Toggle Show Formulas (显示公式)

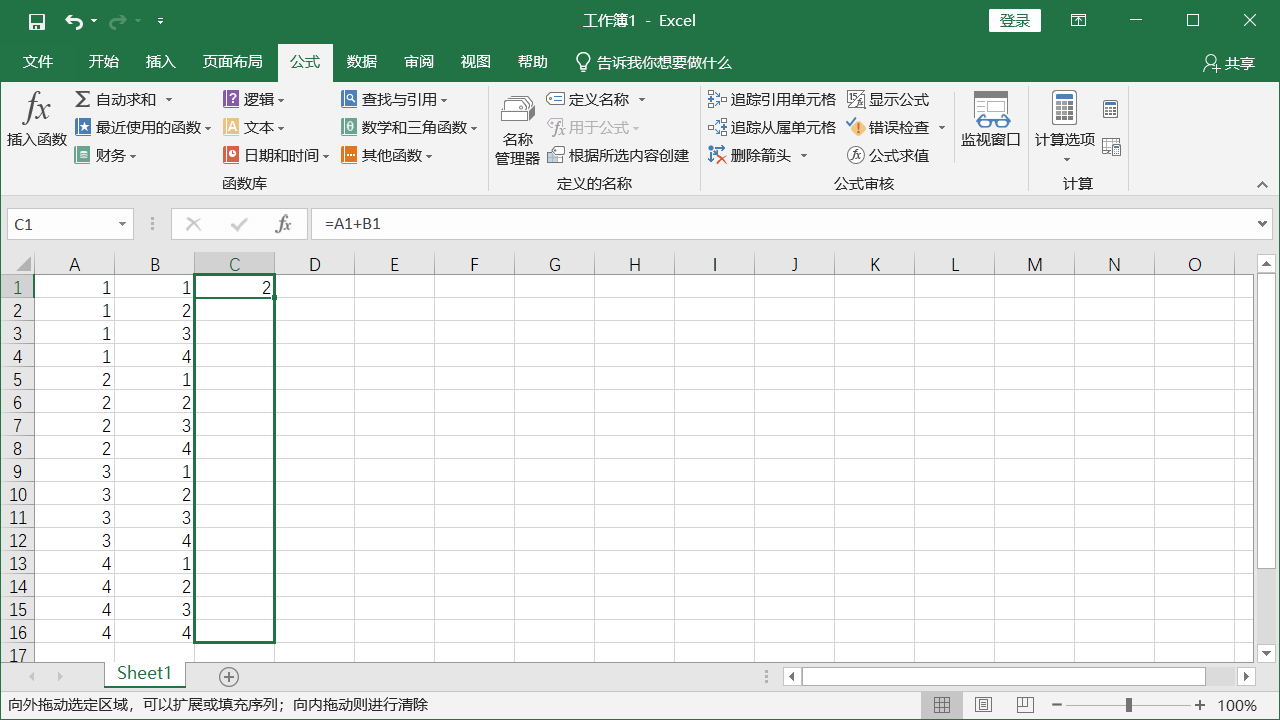click(x=888, y=100)
